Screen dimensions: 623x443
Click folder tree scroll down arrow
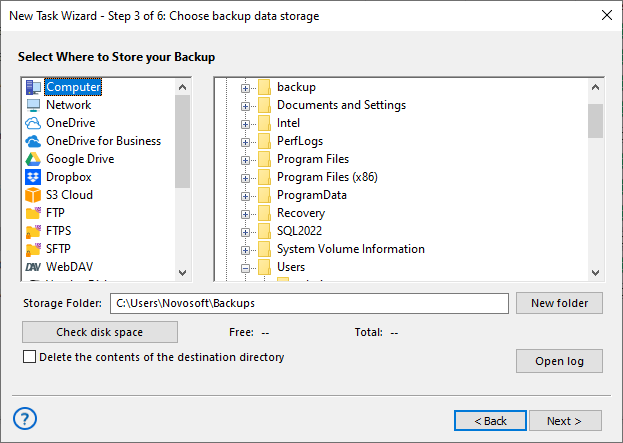tap(595, 273)
